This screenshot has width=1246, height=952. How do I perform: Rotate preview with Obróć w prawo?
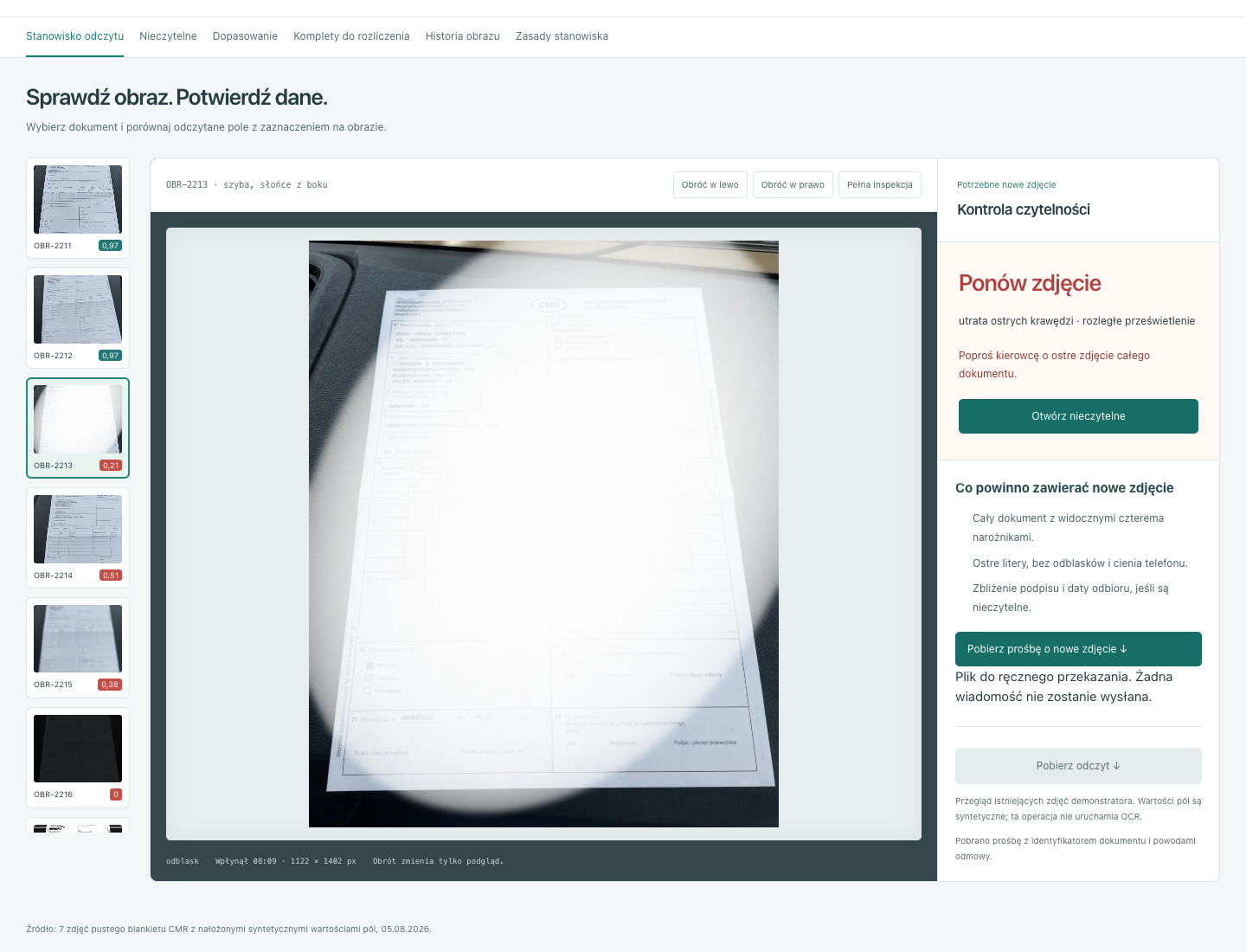tap(793, 184)
